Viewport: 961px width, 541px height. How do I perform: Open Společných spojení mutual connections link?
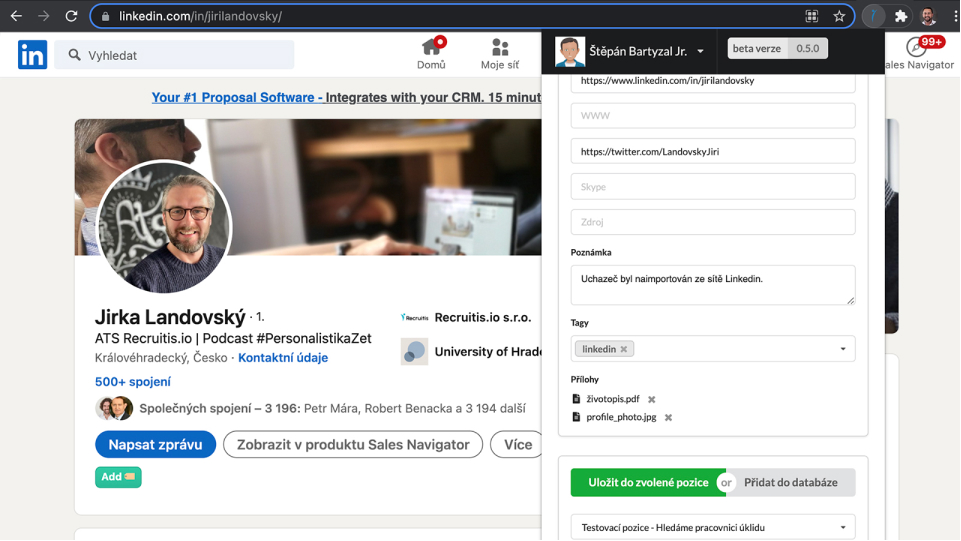click(x=332, y=409)
